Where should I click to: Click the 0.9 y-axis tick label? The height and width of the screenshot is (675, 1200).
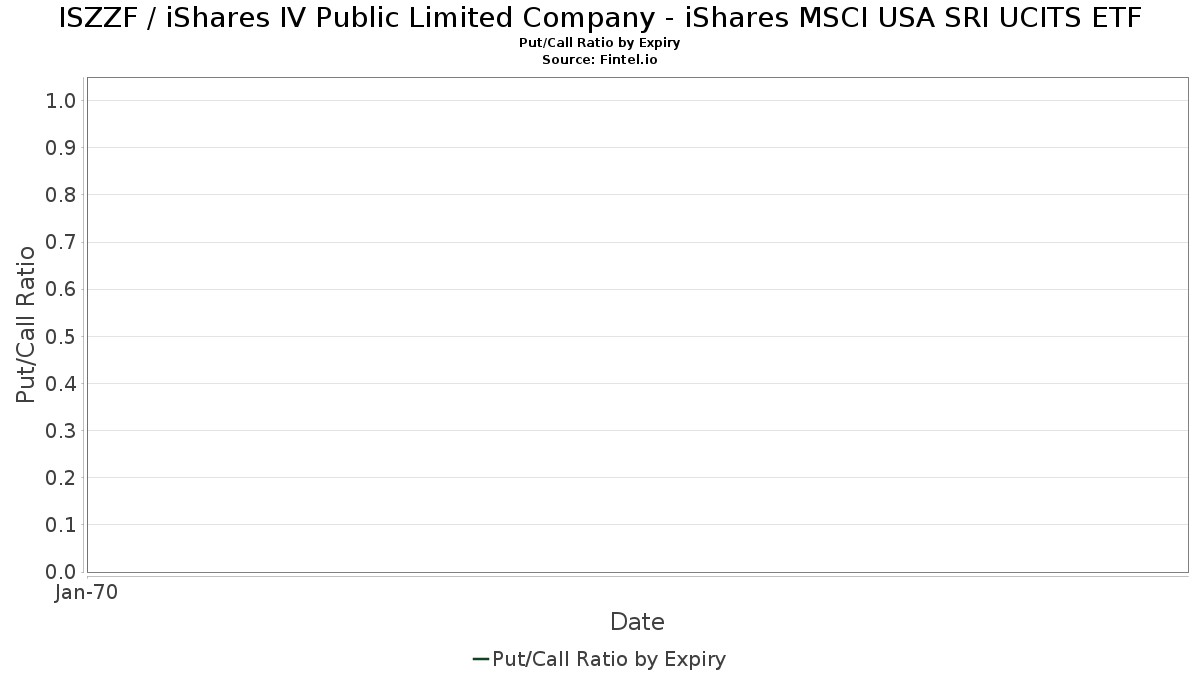point(61,148)
